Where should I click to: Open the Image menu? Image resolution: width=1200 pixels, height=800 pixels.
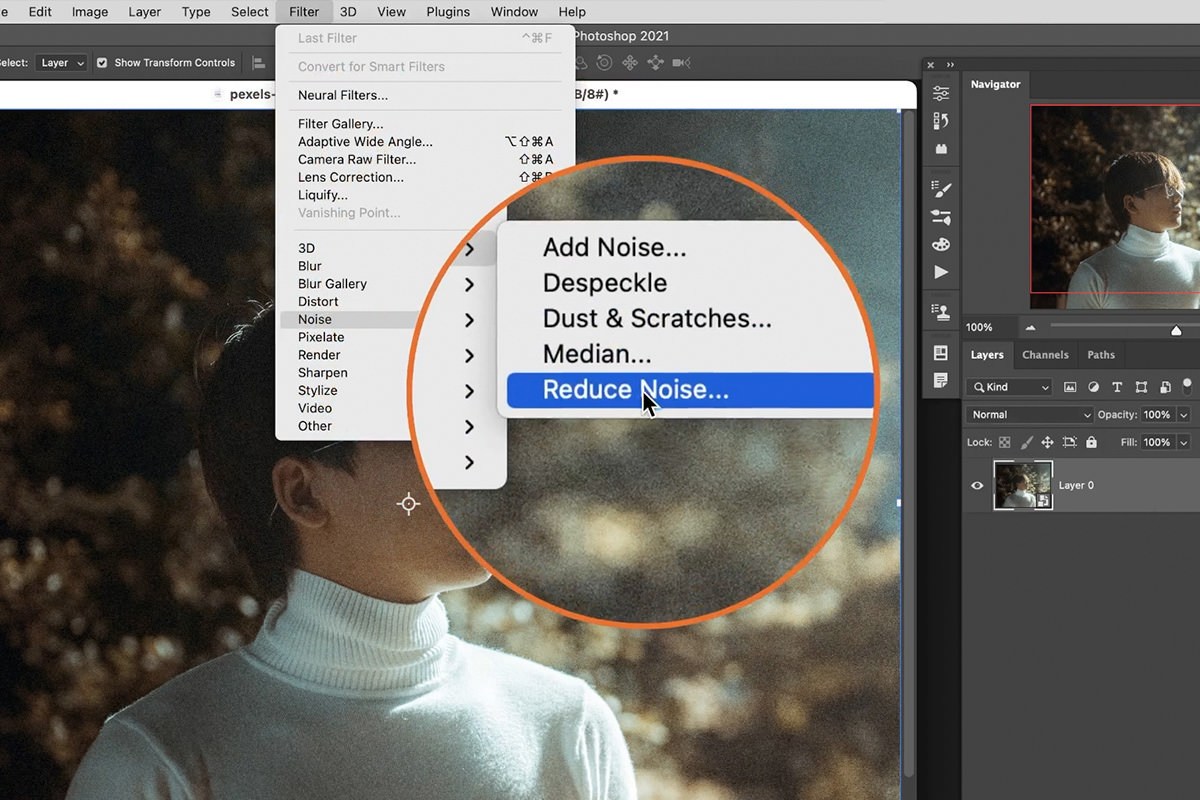pyautogui.click(x=90, y=12)
